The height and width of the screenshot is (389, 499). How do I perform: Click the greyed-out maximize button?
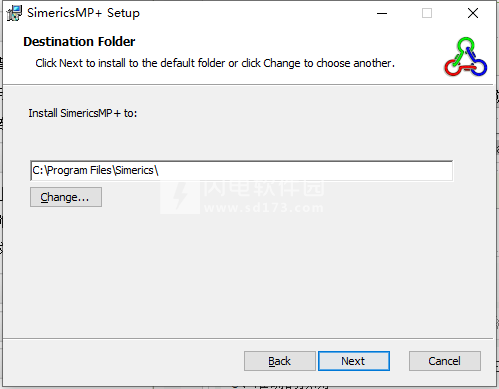(x=427, y=13)
